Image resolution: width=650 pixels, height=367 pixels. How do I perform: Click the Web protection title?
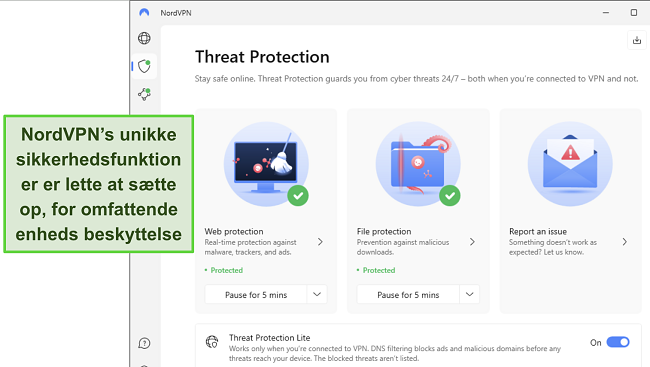234,231
